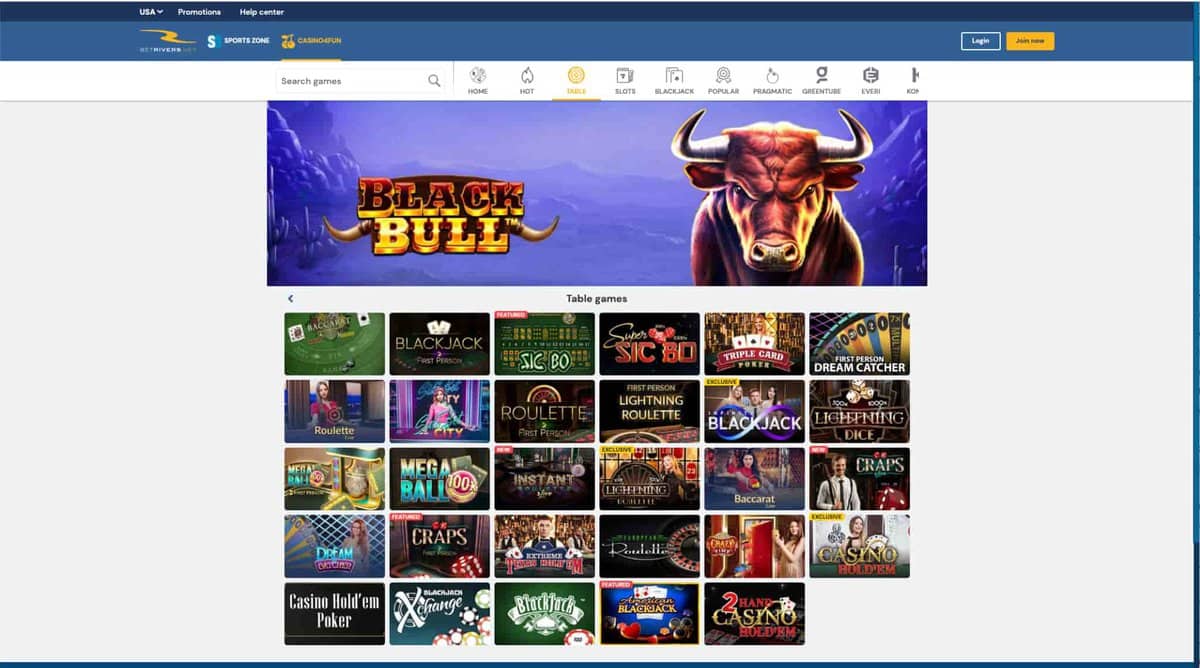Open the Baccarat table game thumbnail
Screen dimensions: 1200x668
(334, 344)
